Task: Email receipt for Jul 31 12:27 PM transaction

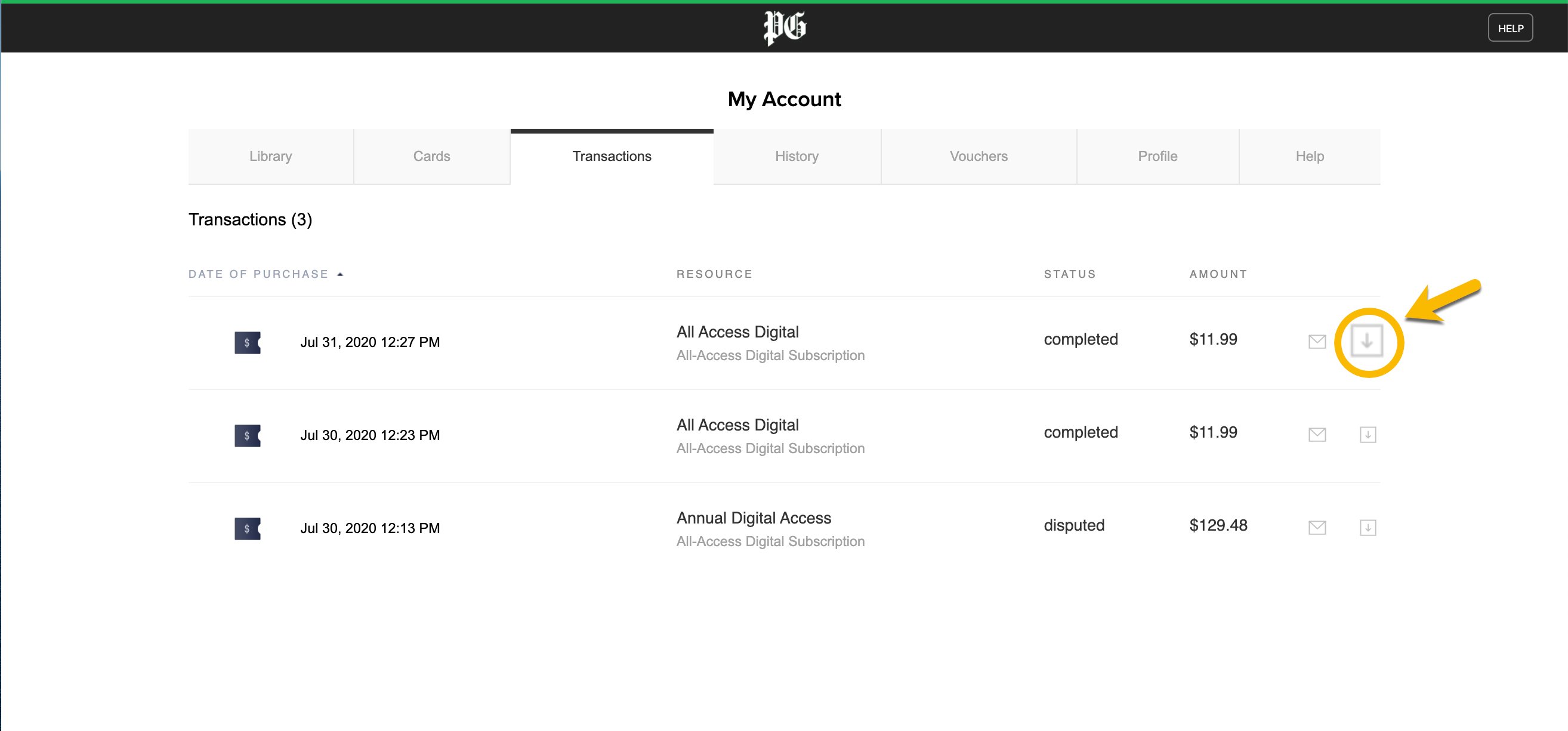Action: 1317,342
